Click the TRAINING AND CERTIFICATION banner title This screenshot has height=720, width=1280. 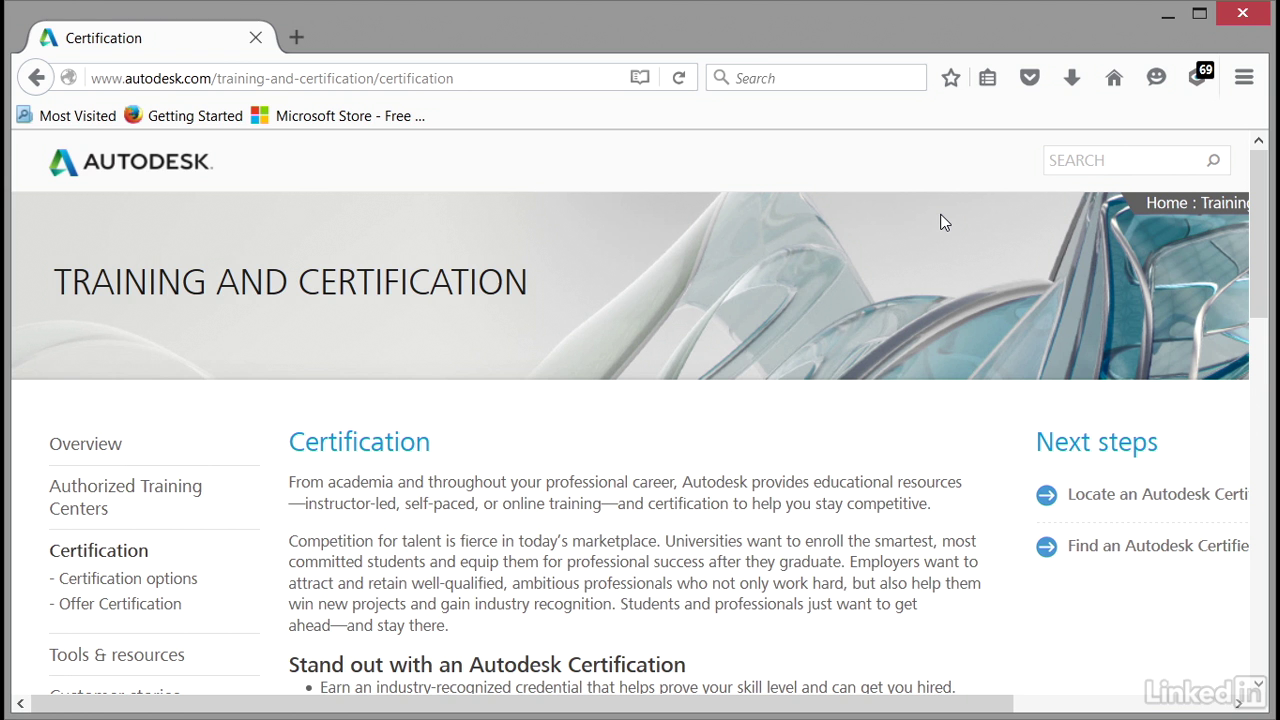pos(290,282)
